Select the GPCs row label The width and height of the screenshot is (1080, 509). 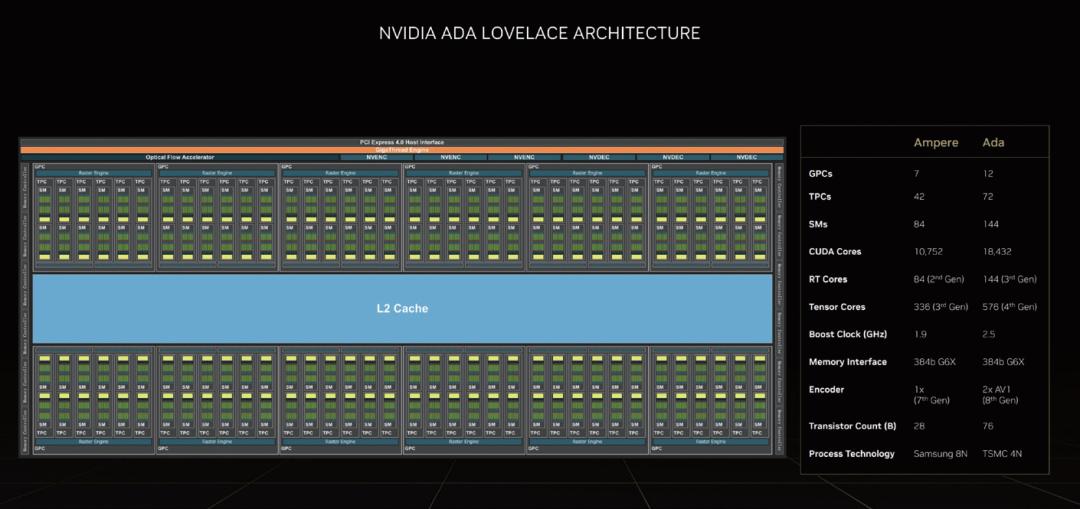tap(820, 174)
